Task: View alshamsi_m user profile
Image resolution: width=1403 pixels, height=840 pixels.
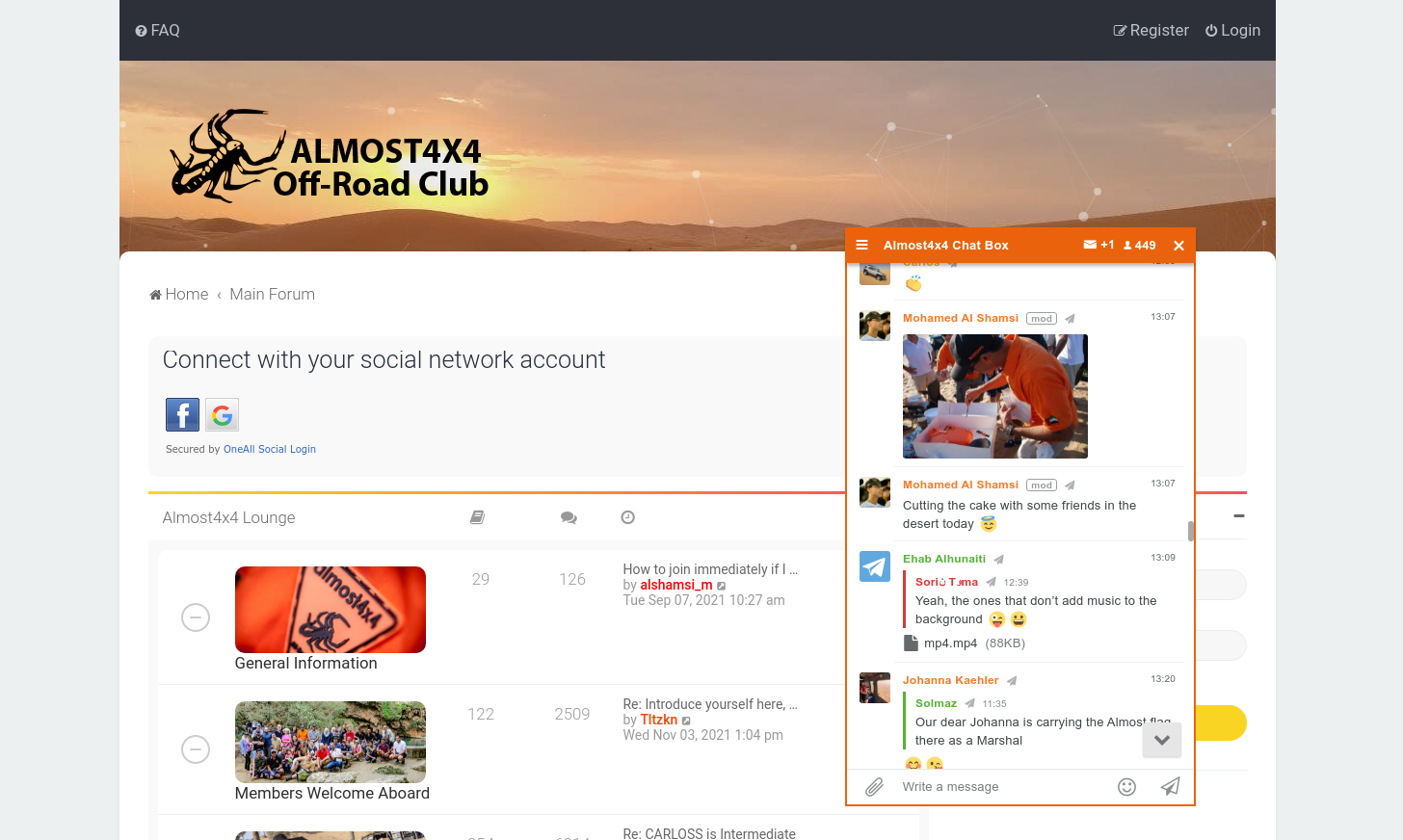Action: coord(676,585)
